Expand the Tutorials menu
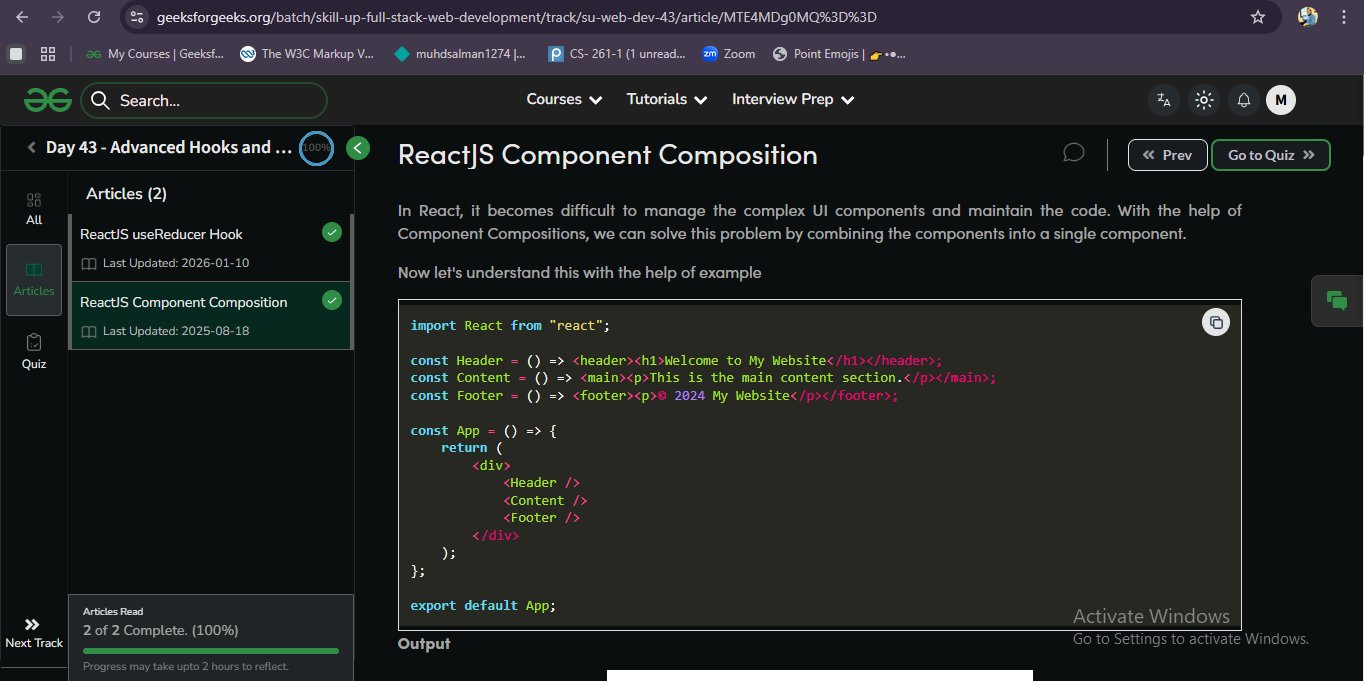 [667, 99]
